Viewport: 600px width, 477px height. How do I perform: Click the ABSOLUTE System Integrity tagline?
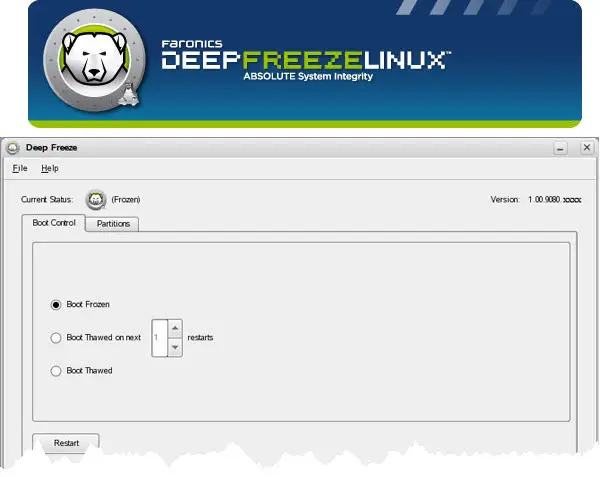pos(308,77)
